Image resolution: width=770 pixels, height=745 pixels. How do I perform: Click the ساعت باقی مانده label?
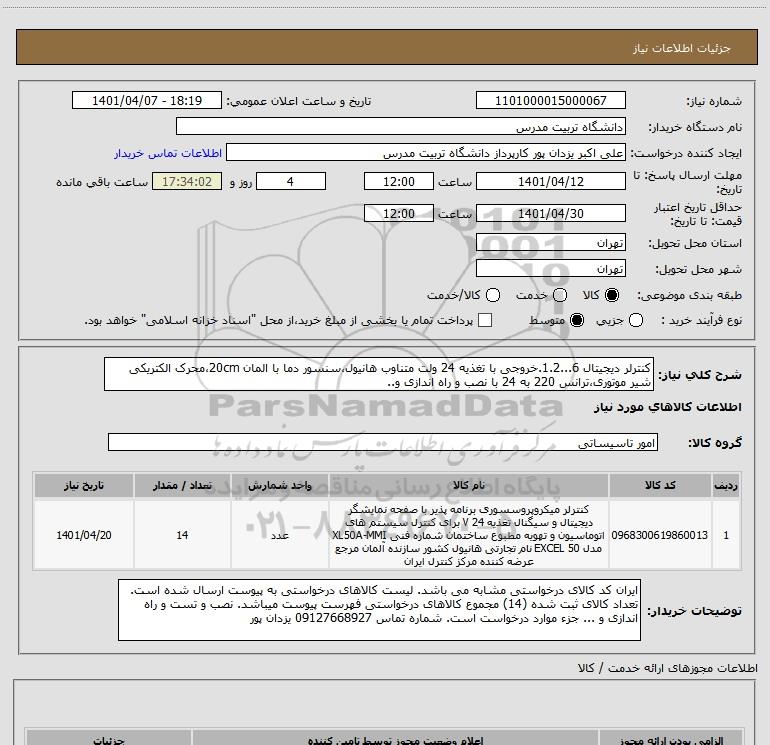(x=102, y=182)
